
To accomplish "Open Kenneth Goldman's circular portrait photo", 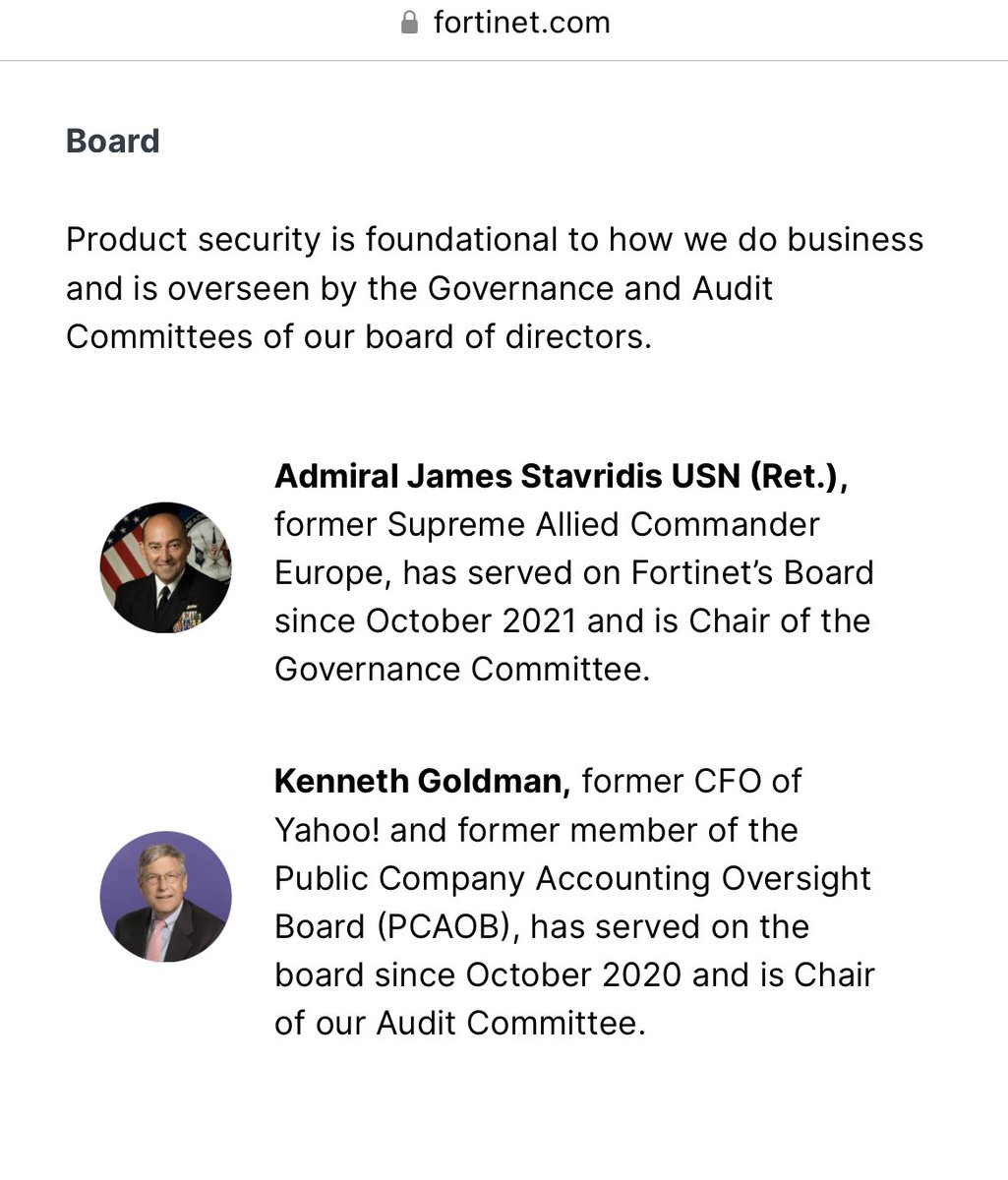I will [x=165, y=896].
